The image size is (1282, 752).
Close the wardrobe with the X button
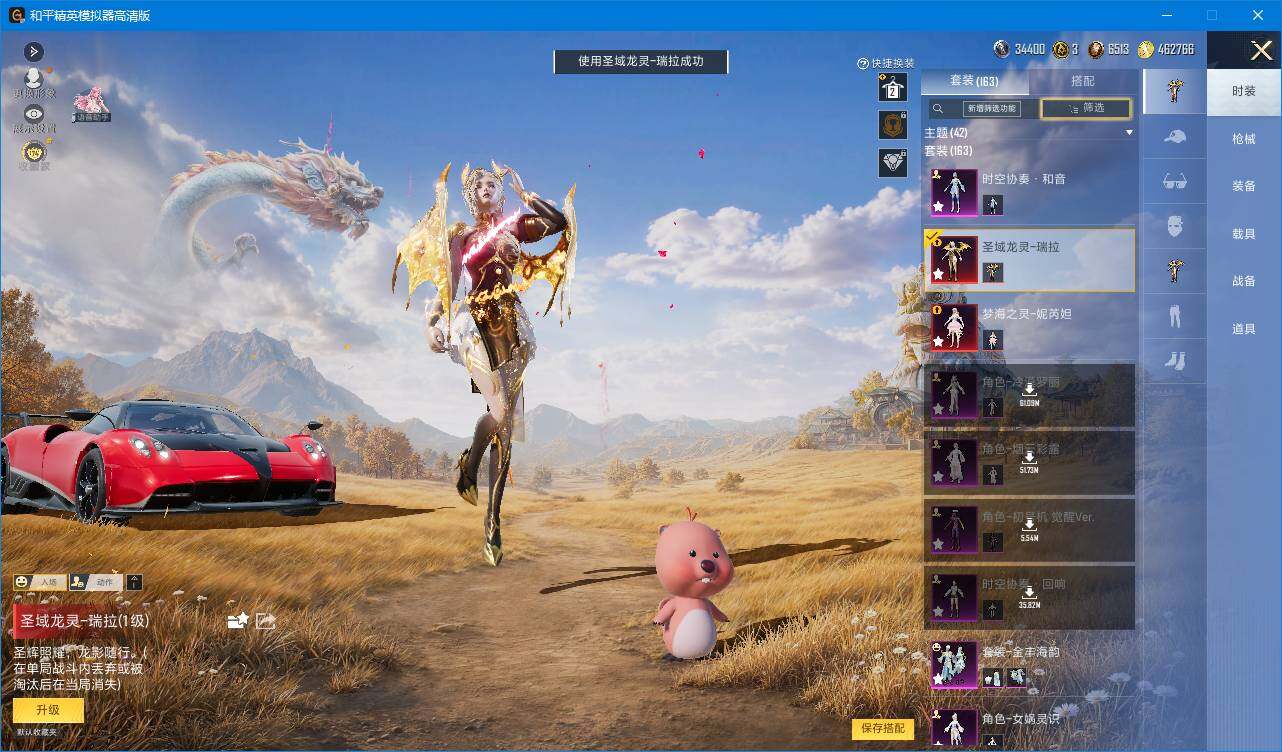[x=1261, y=49]
